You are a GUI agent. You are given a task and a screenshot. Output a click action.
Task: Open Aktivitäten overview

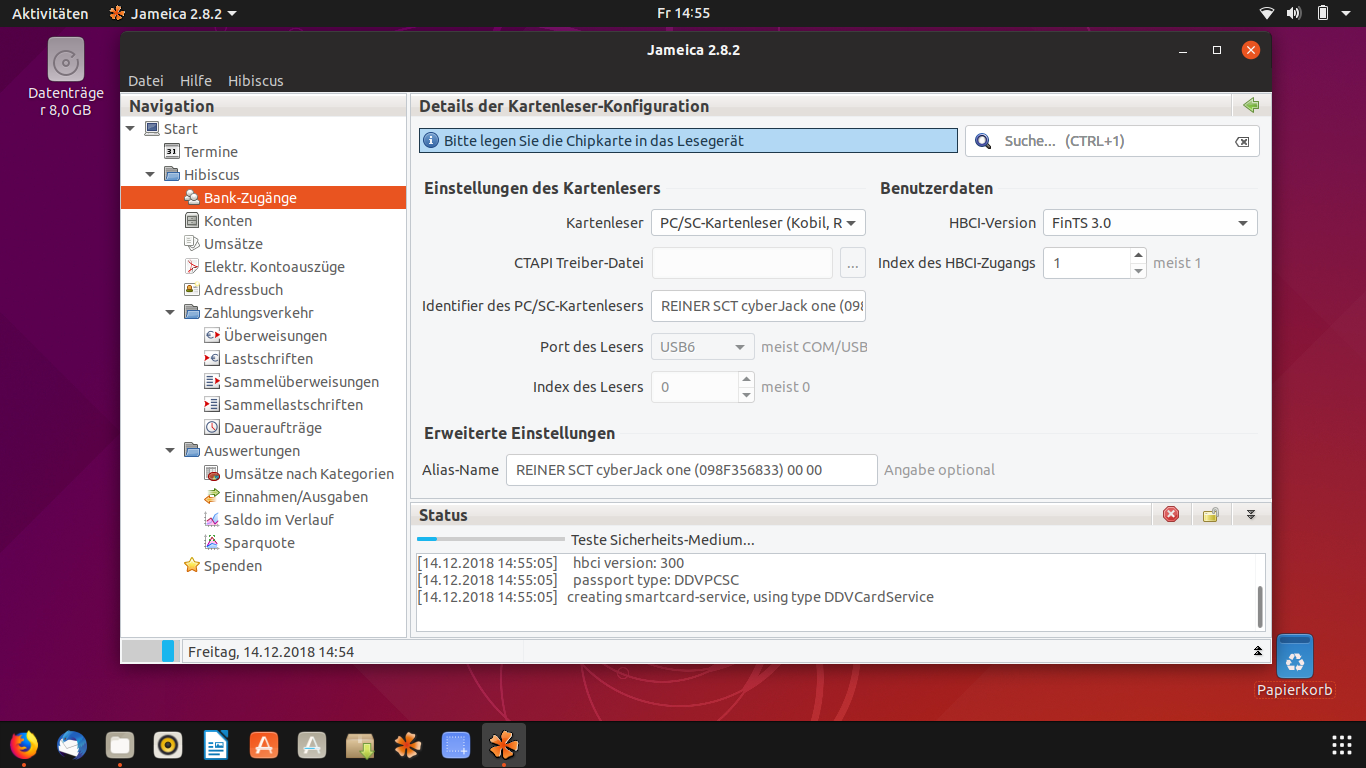50,13
